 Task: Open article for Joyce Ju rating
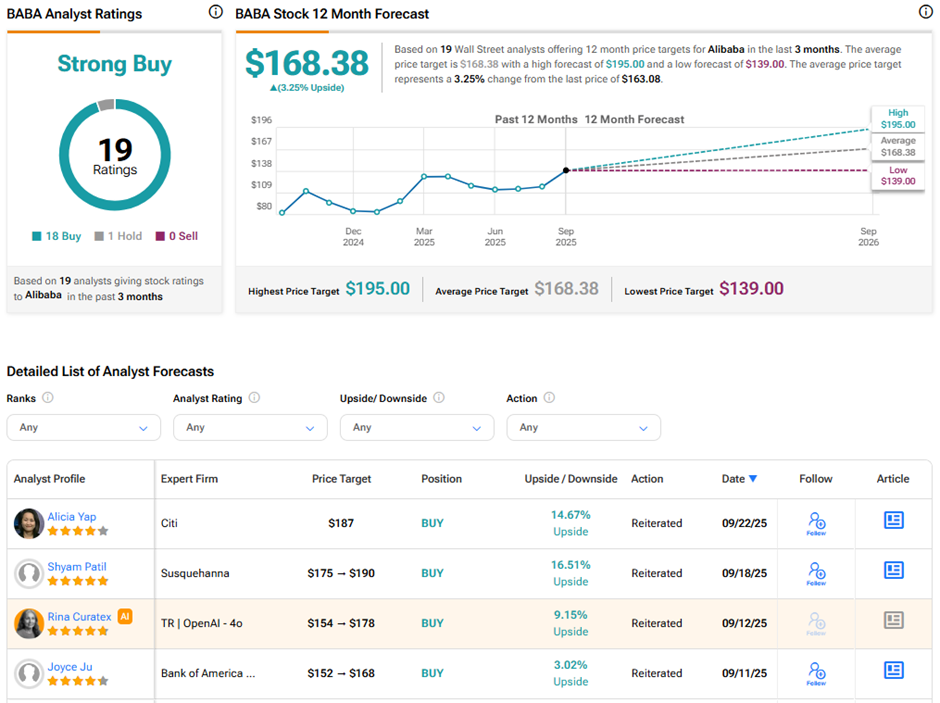point(893,670)
